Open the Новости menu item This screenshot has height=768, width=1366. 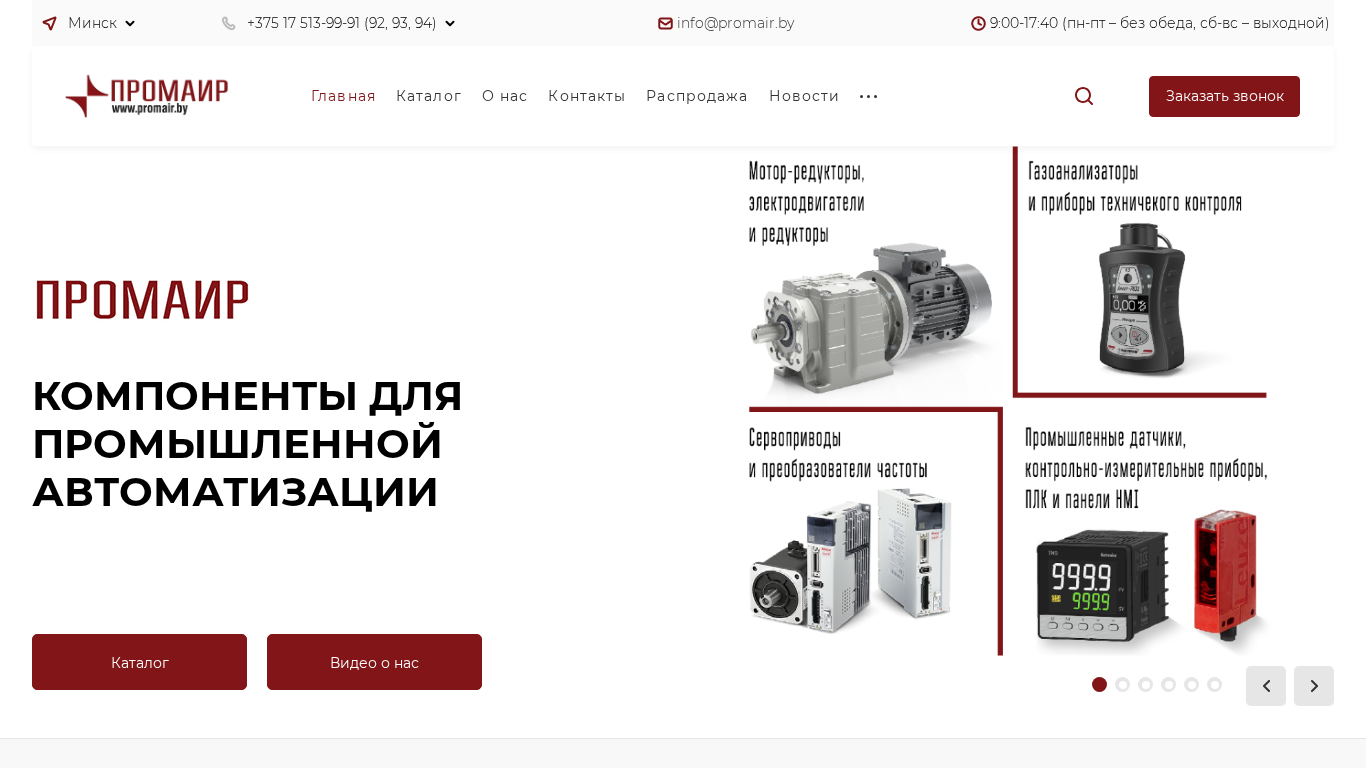804,96
